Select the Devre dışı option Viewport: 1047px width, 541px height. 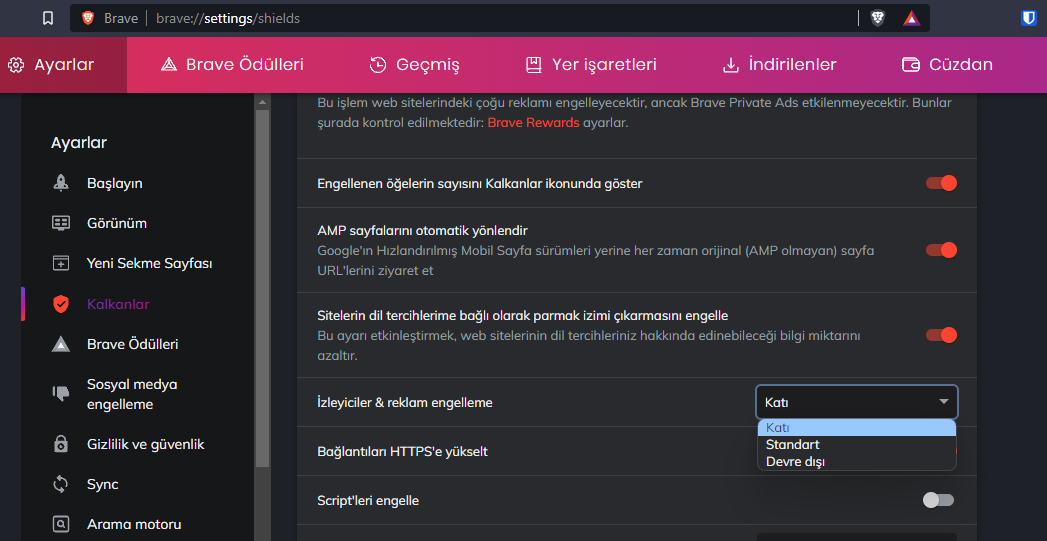point(857,462)
